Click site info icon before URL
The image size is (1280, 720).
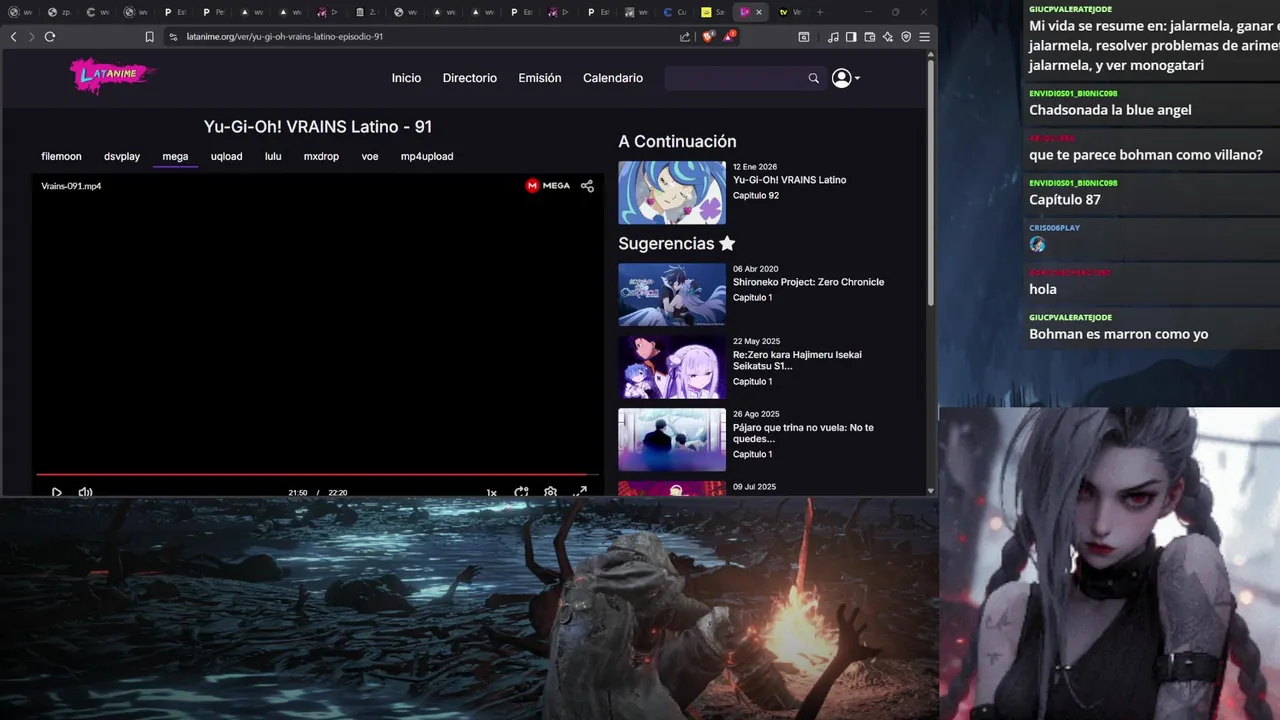coord(173,37)
